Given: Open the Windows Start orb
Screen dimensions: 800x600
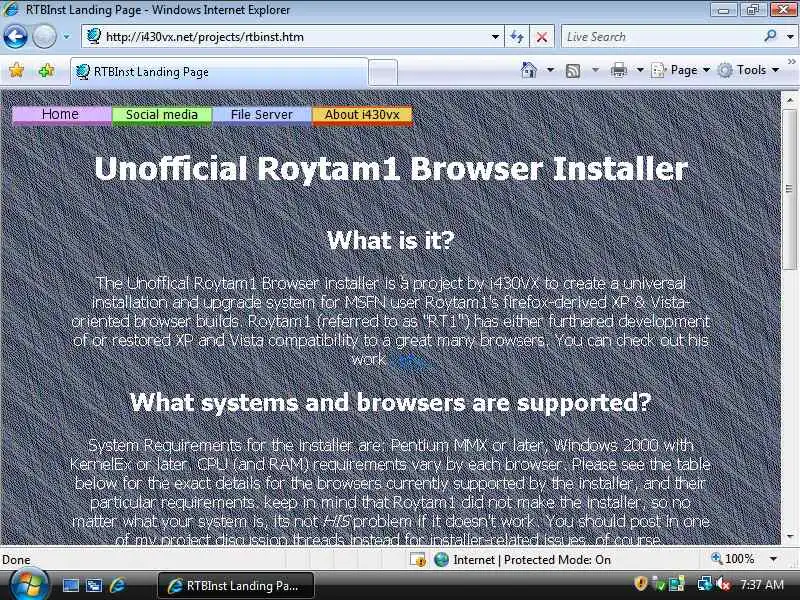Looking at the screenshot, I should point(29,585).
